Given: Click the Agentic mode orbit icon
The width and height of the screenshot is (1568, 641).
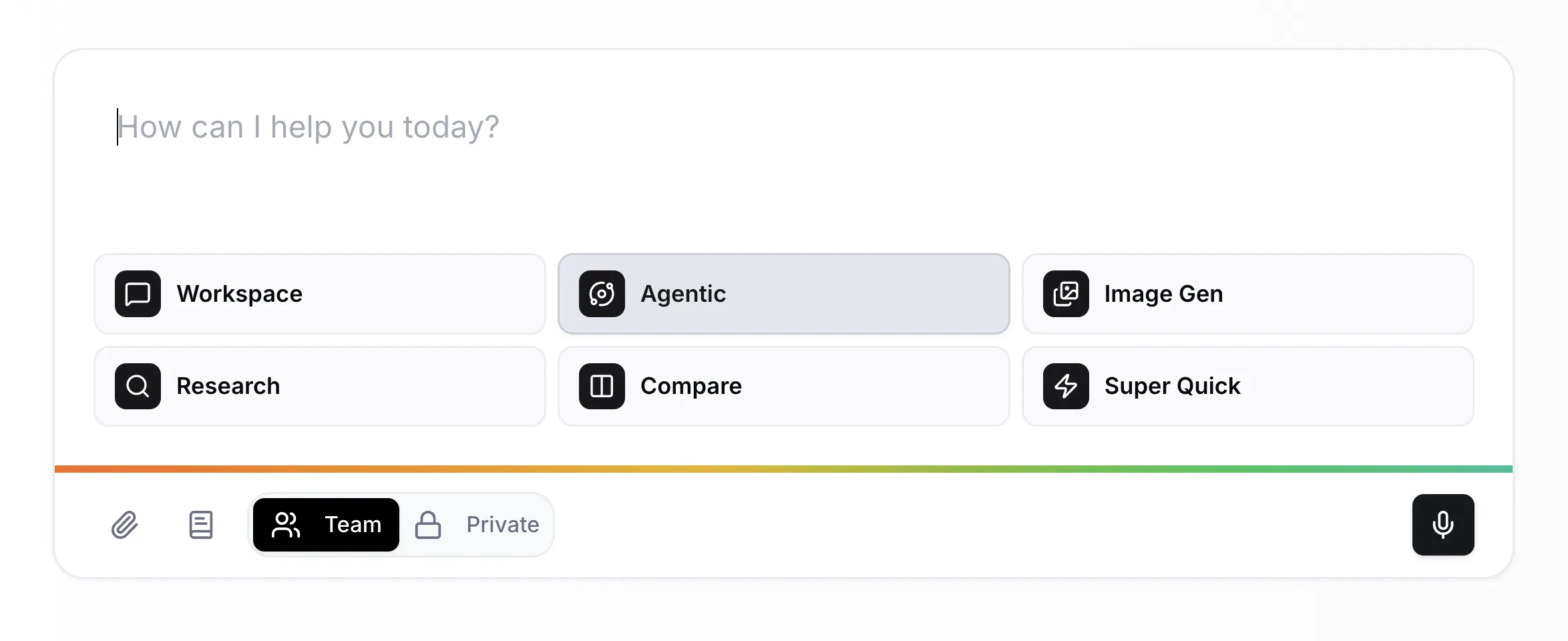Looking at the screenshot, I should 602,294.
